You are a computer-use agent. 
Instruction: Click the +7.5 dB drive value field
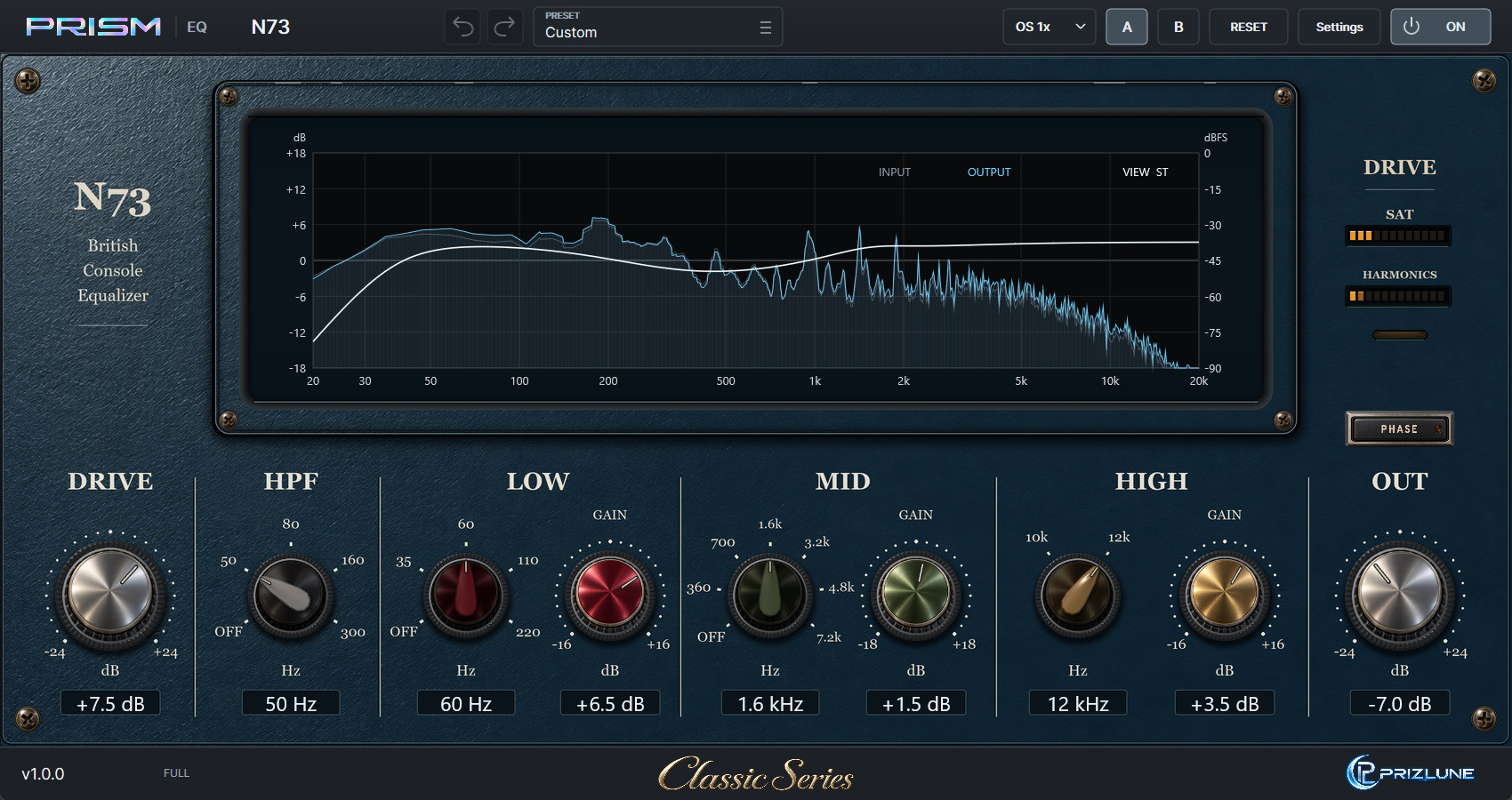point(110,703)
